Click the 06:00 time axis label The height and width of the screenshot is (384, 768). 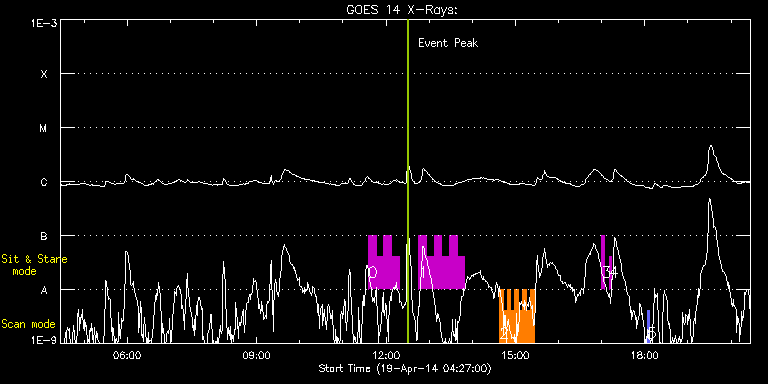[x=127, y=356]
